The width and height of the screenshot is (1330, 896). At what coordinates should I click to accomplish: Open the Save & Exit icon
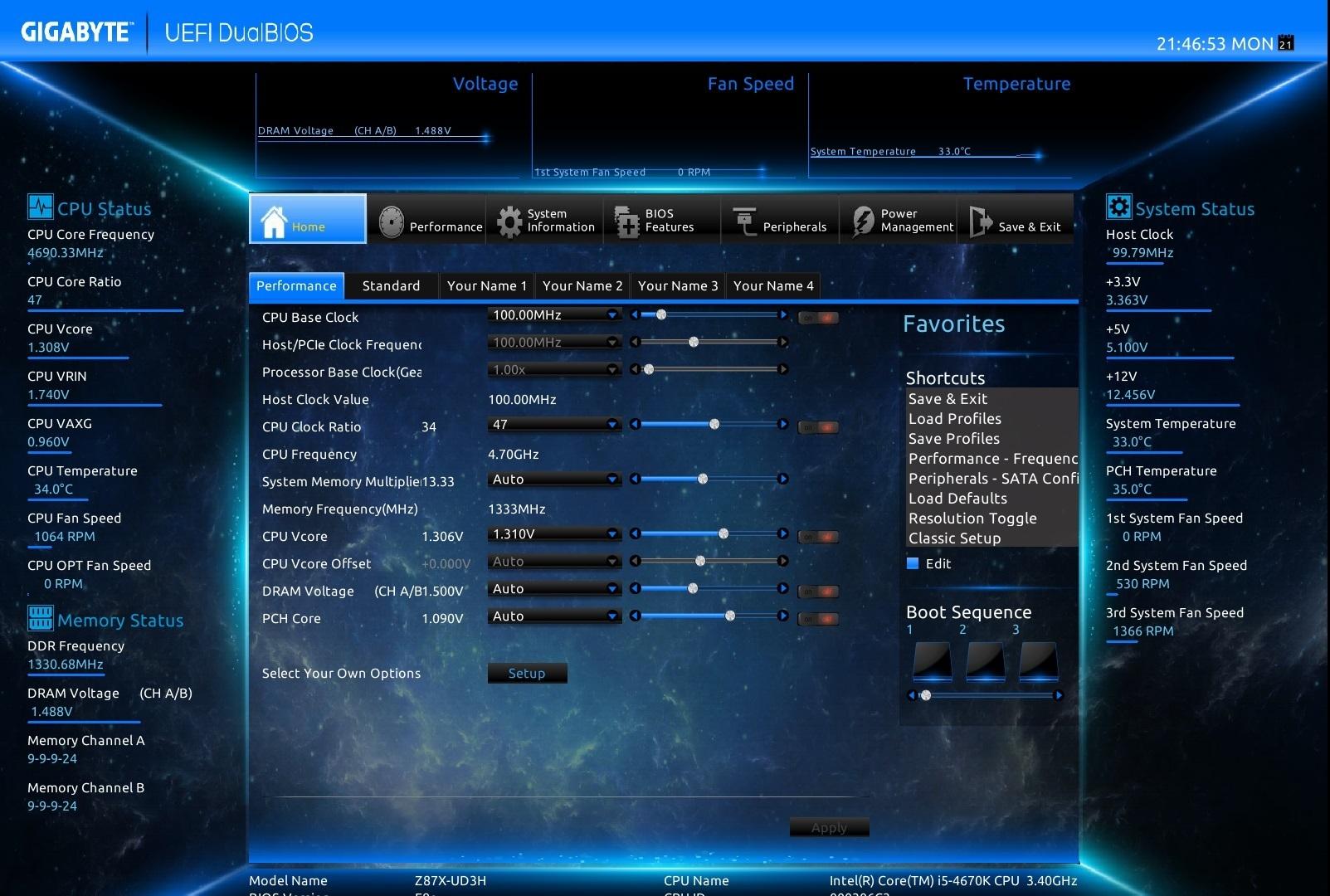tap(980, 221)
